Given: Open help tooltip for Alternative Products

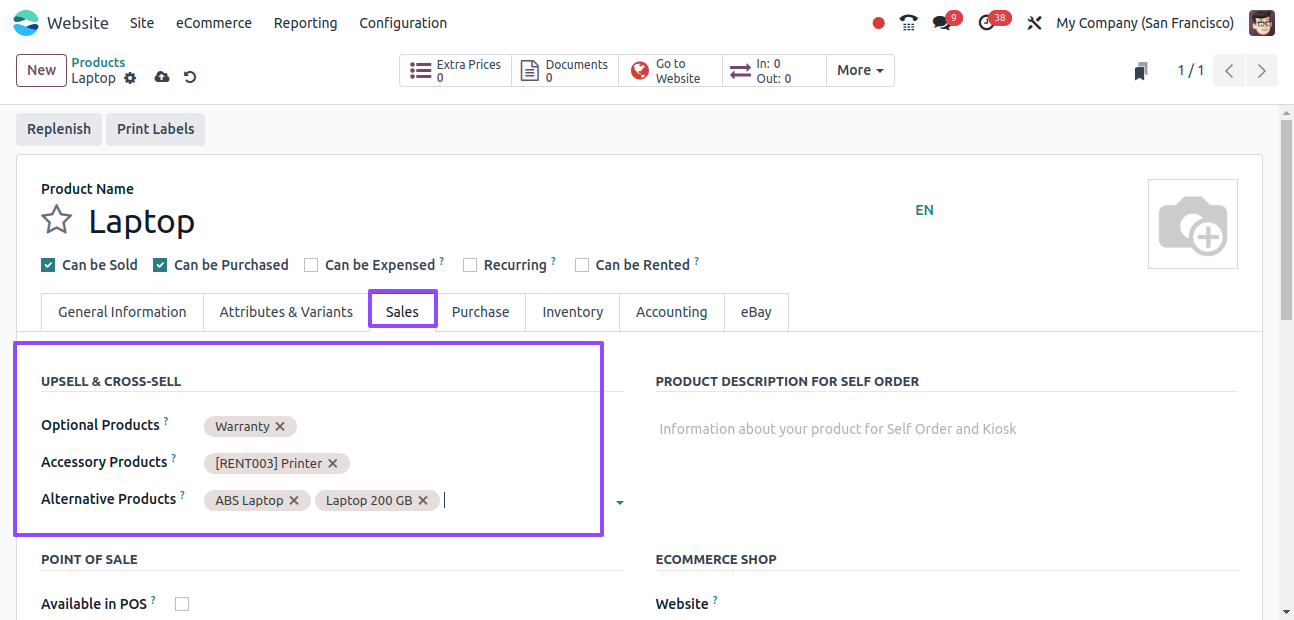Looking at the screenshot, I should point(182,495).
